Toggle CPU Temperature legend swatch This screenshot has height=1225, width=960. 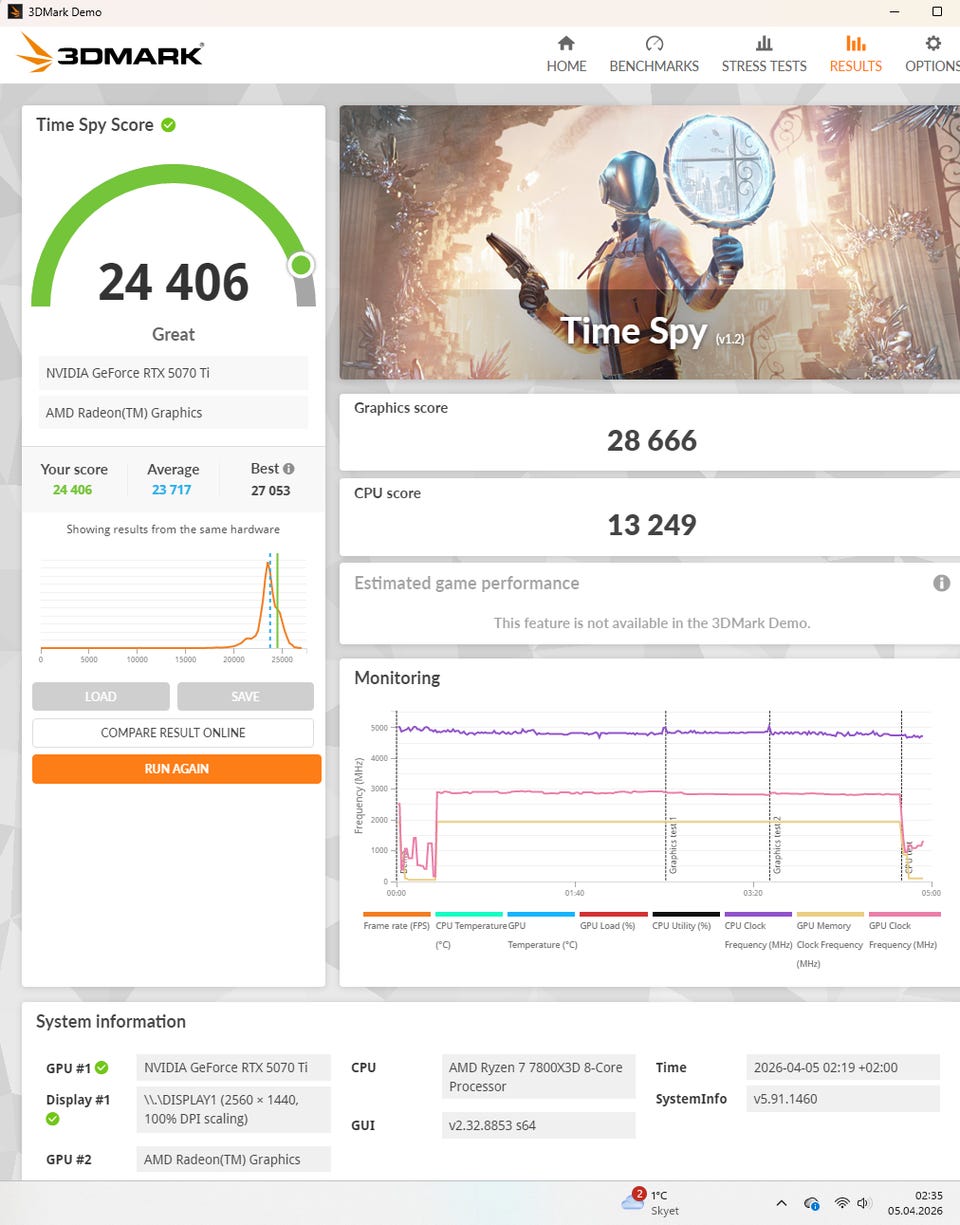[x=469, y=914]
